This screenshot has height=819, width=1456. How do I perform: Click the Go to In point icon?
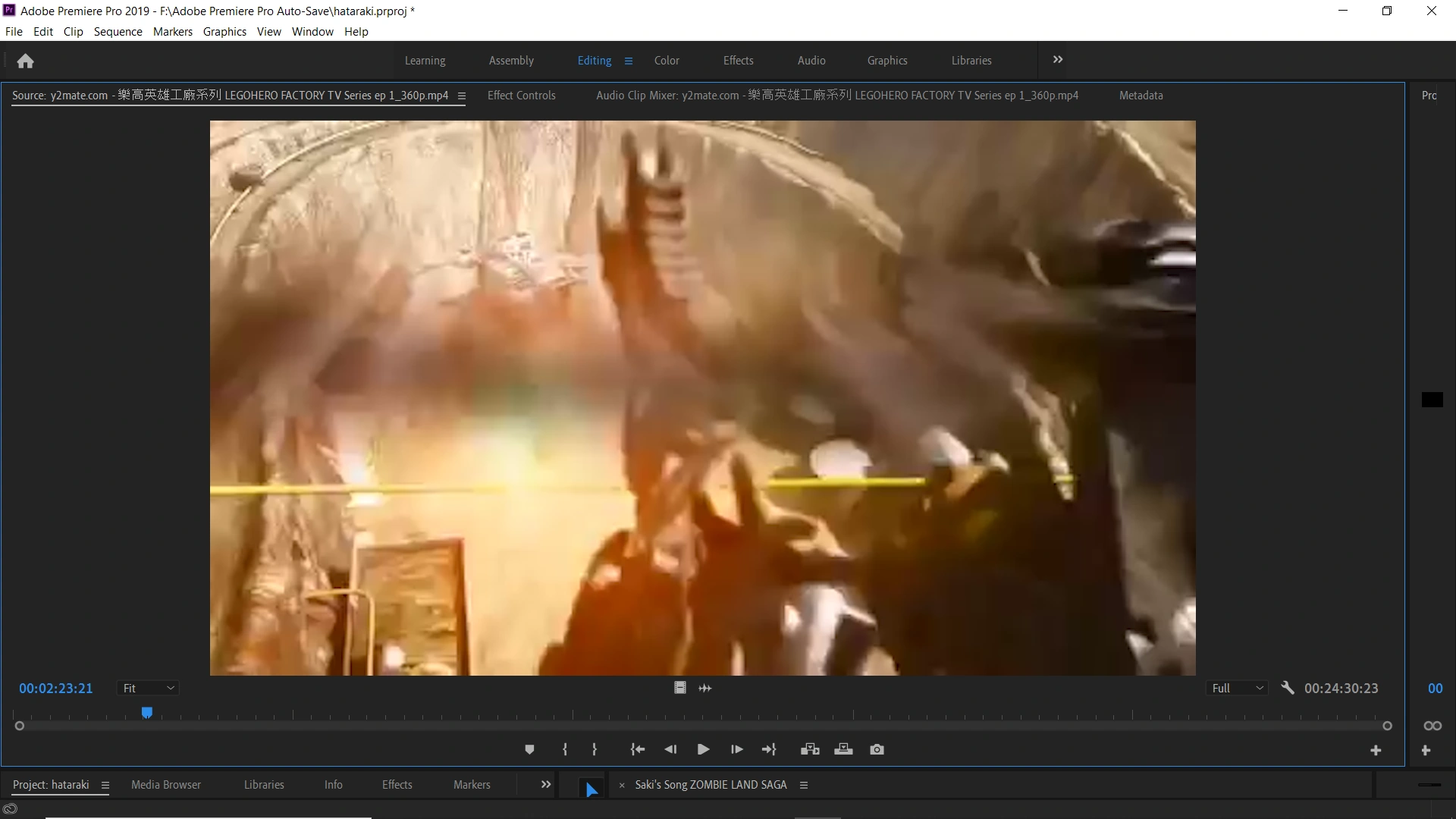[638, 750]
